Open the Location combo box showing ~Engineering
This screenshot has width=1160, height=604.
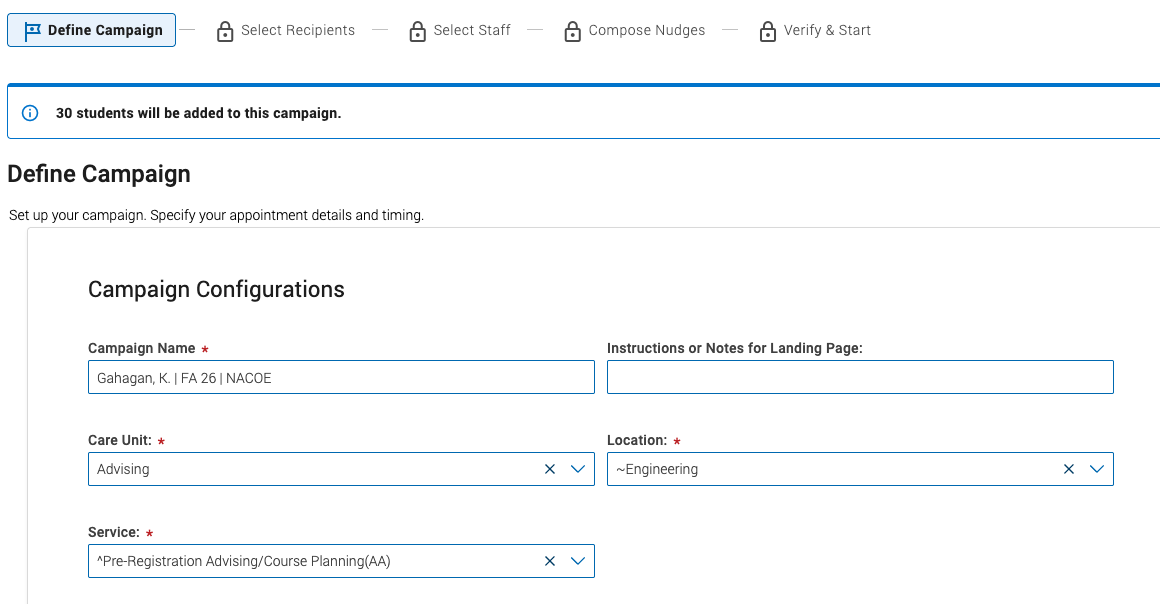860,469
